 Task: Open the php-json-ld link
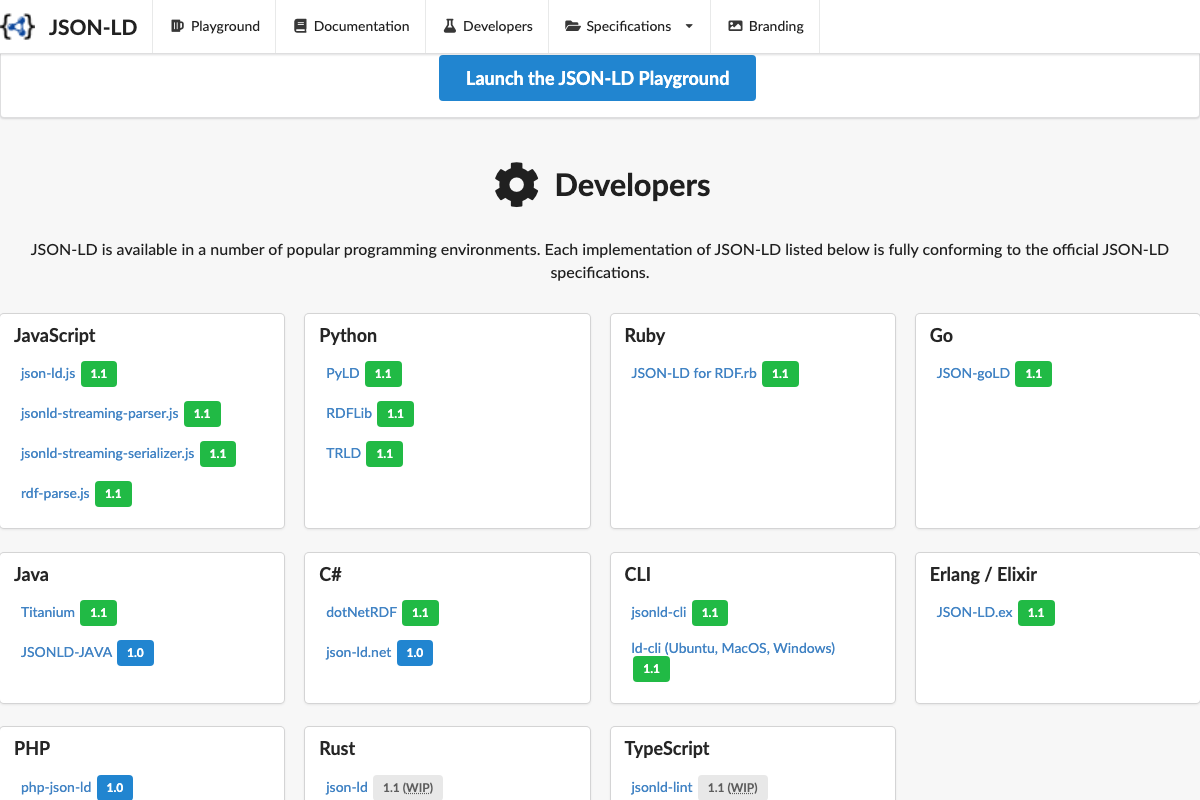(56, 787)
